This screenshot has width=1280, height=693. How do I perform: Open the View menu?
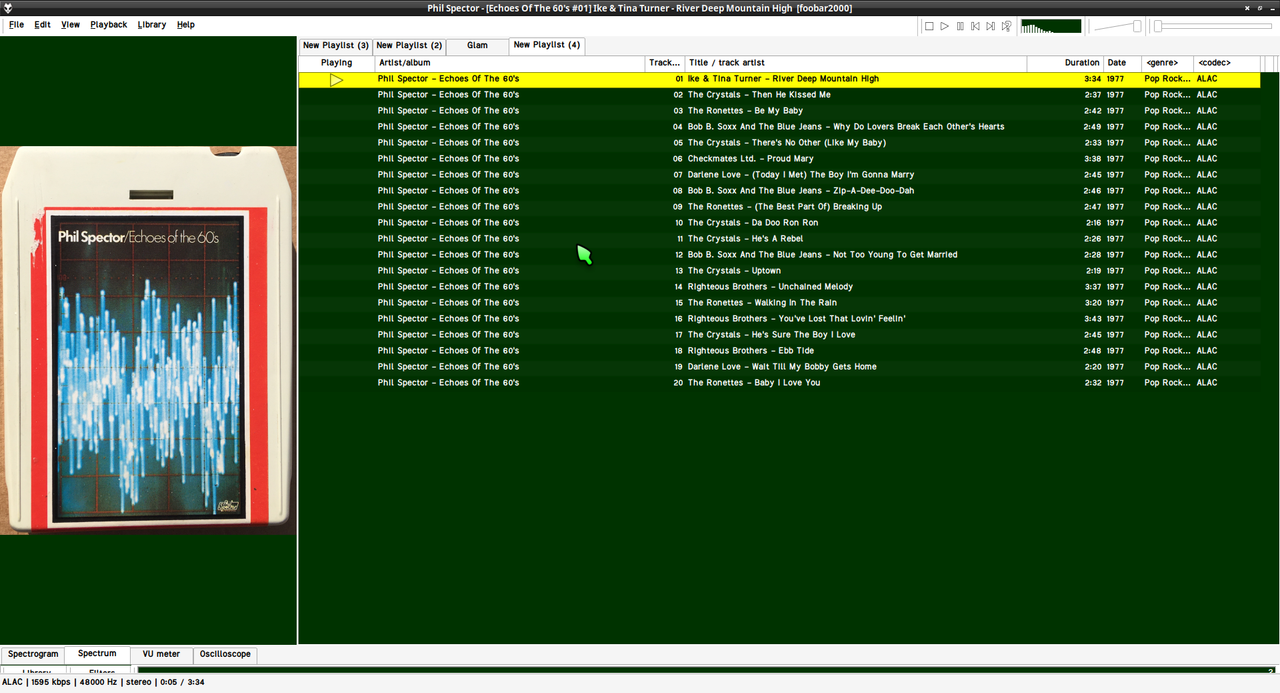click(x=70, y=24)
